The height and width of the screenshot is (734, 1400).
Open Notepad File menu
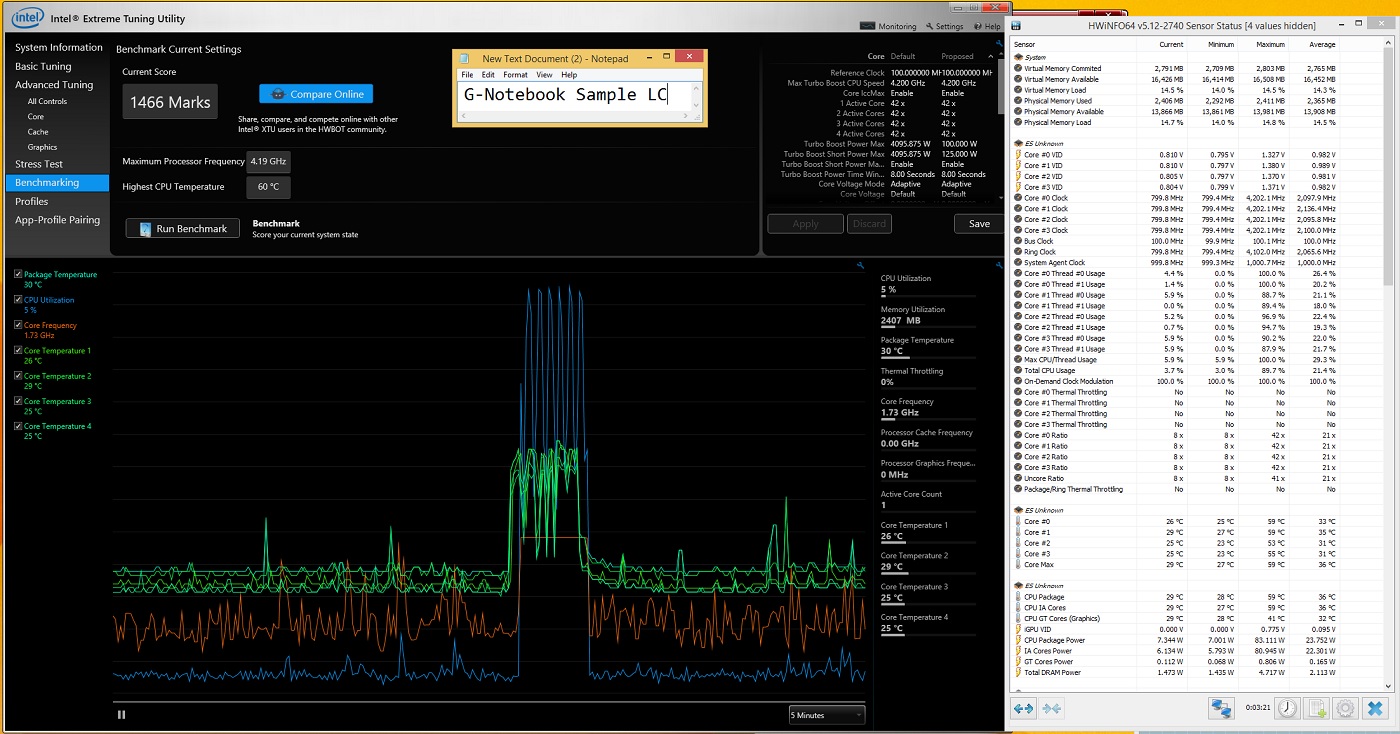pyautogui.click(x=467, y=75)
